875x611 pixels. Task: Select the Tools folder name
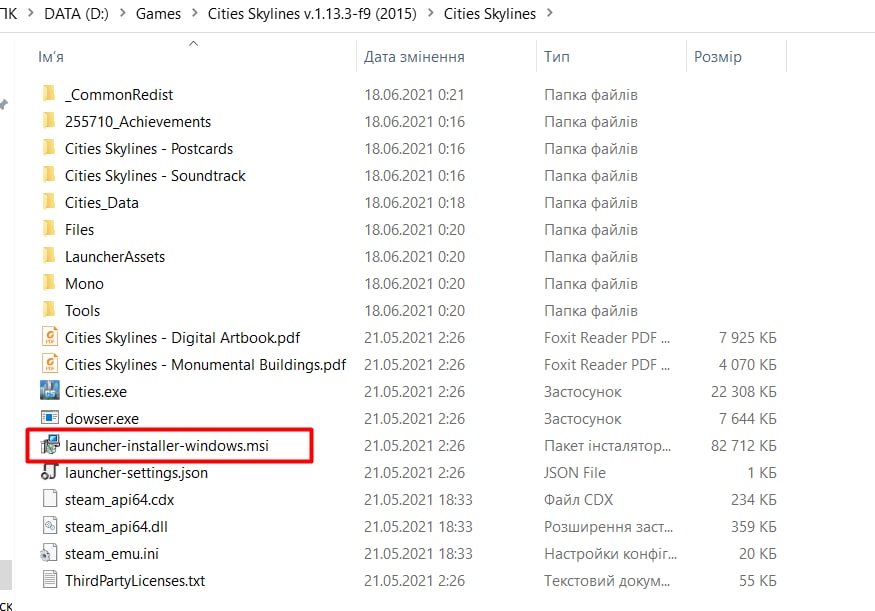point(83,311)
